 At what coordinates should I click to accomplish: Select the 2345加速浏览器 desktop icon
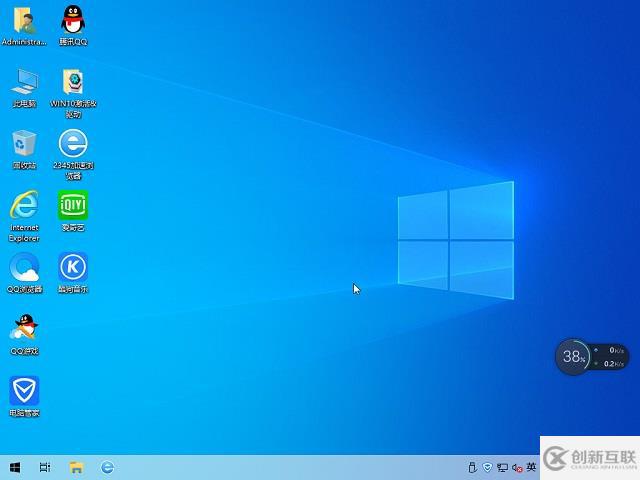pyautogui.click(x=73, y=155)
